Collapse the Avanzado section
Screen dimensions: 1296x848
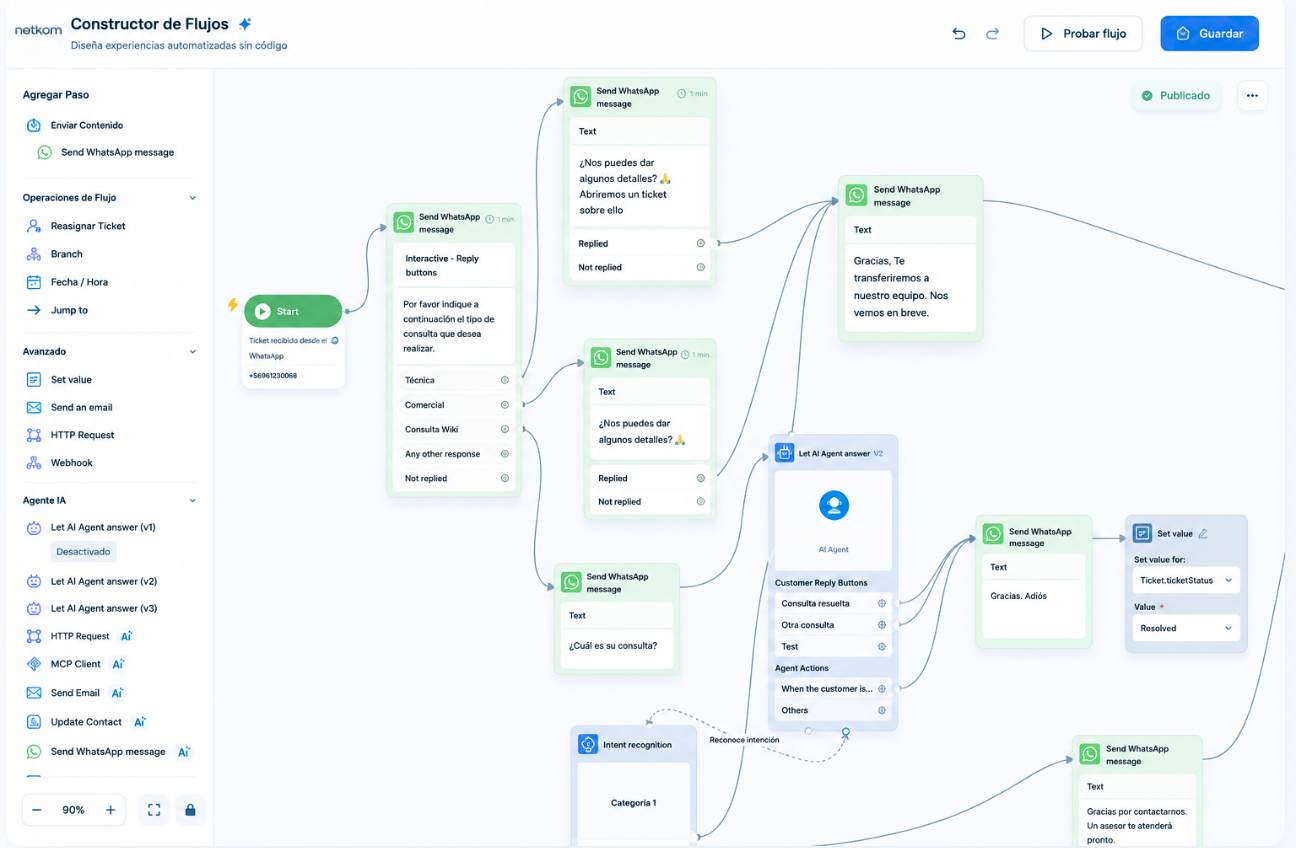(193, 352)
